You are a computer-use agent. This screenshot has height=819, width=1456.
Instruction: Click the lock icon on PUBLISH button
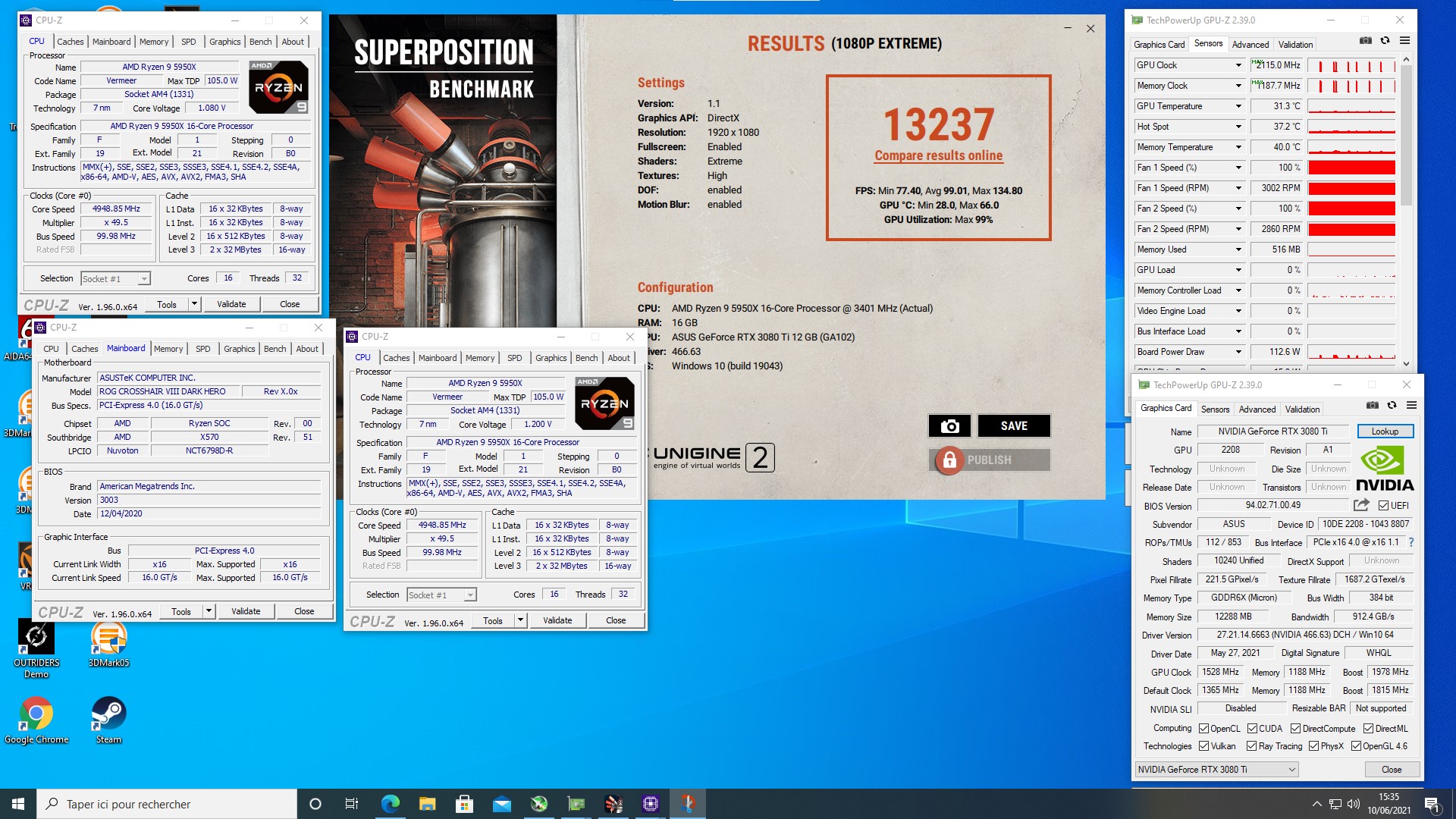coord(949,460)
